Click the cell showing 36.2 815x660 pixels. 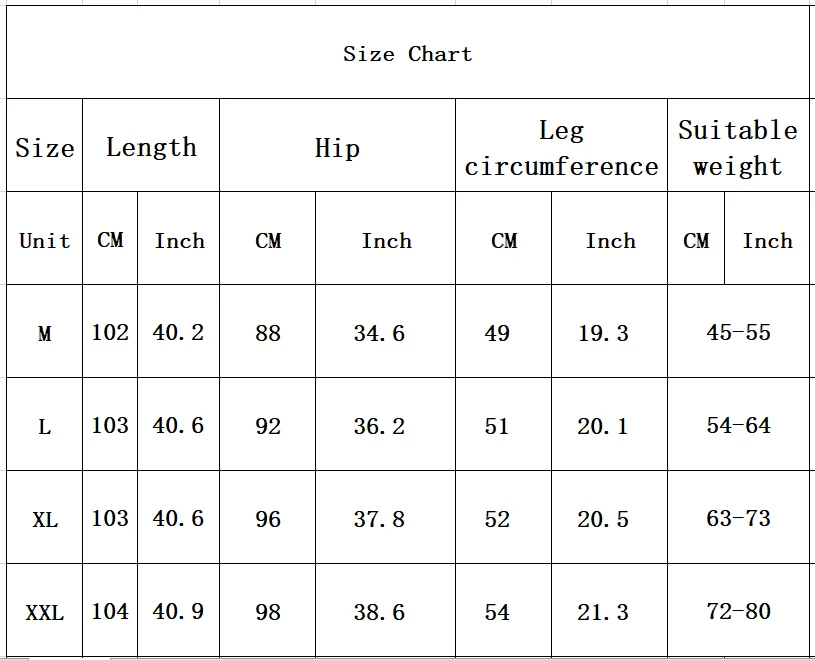pos(385,424)
